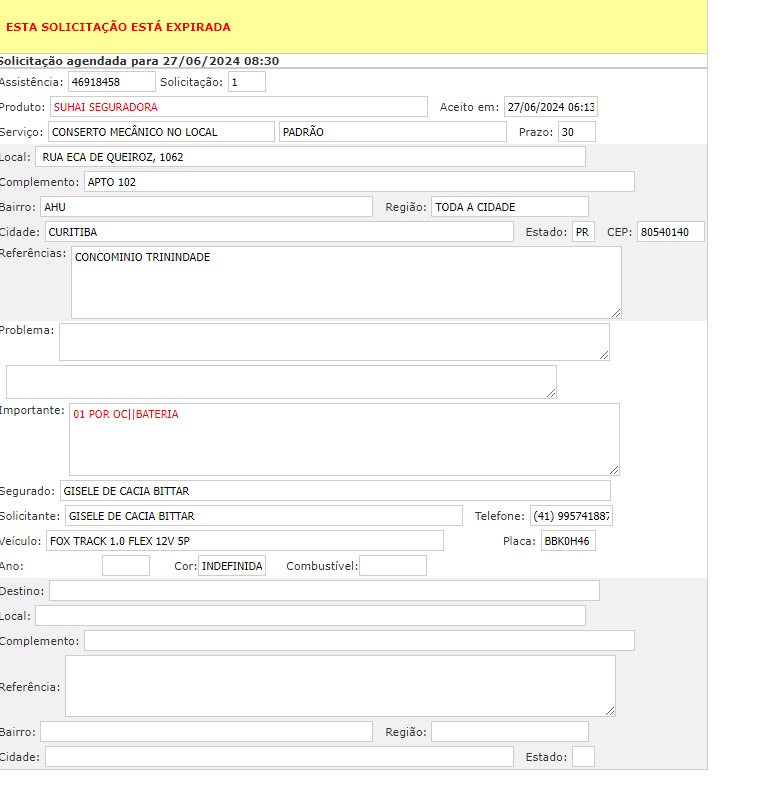This screenshot has height=801, width=774.
Task: Click the Cor field INDEFINIDA
Action: click(x=232, y=566)
